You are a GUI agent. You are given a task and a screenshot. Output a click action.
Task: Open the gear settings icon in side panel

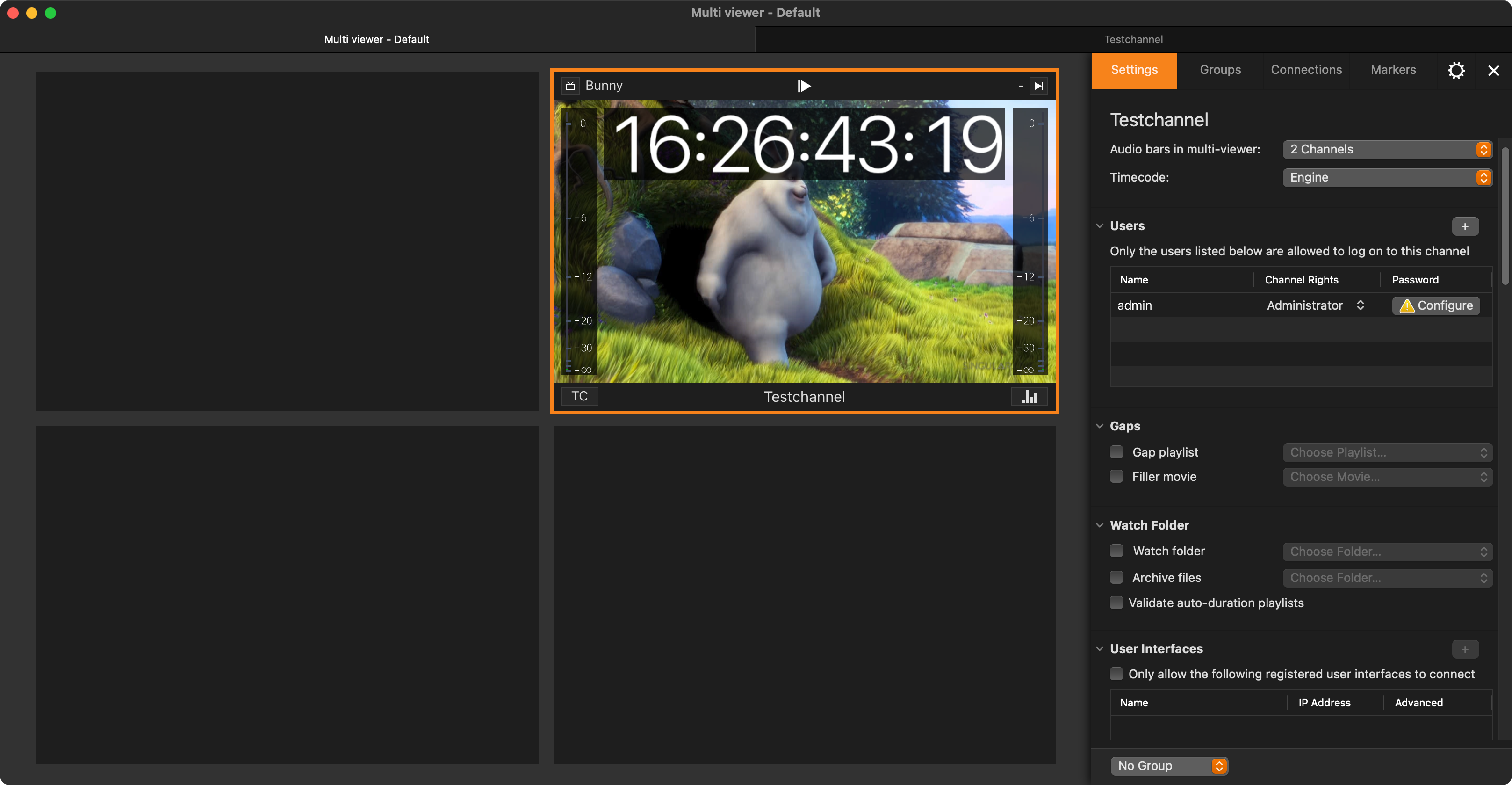[x=1455, y=71]
